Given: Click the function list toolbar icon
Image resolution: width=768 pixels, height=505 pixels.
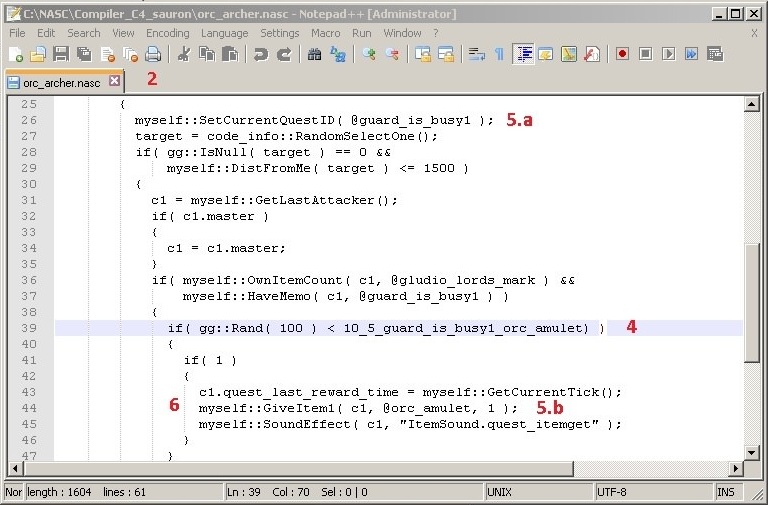Looking at the screenshot, I should coord(592,54).
